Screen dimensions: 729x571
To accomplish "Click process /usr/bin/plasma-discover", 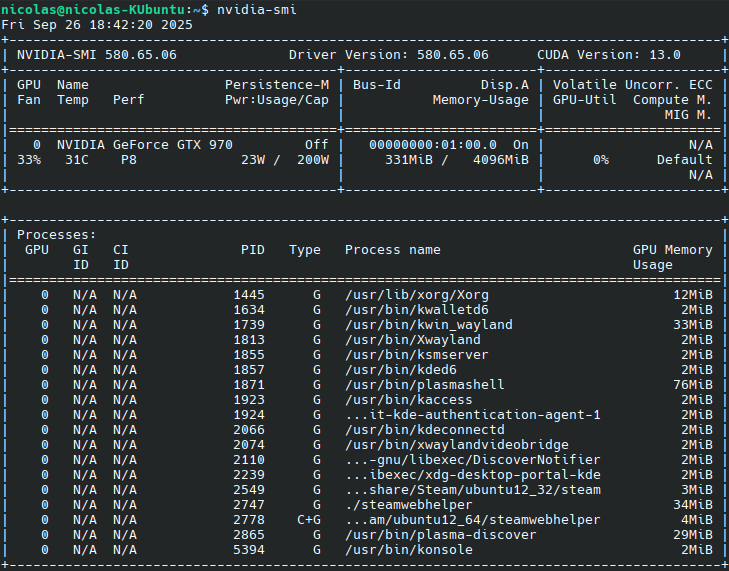I will pos(441,535).
